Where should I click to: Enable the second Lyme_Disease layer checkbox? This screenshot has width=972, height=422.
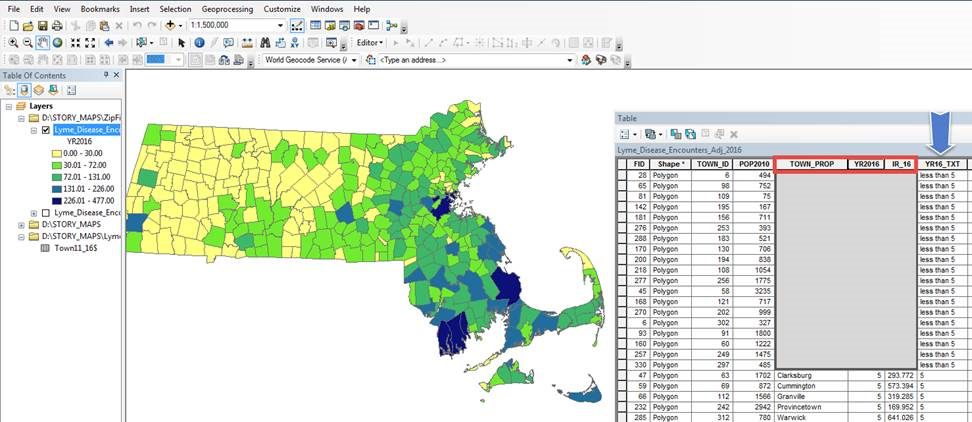pos(46,213)
